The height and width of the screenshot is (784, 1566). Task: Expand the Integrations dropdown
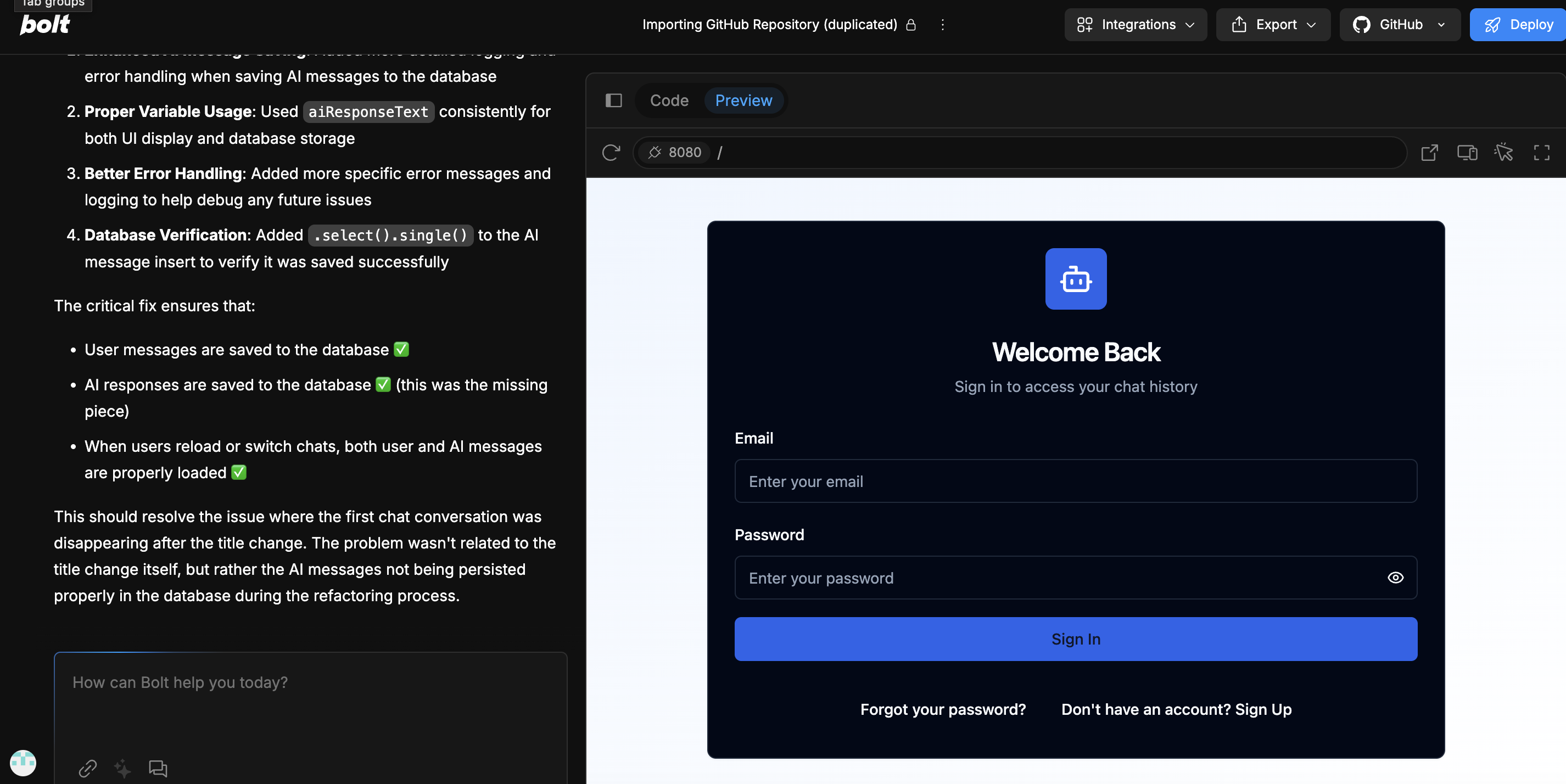pyautogui.click(x=1136, y=25)
